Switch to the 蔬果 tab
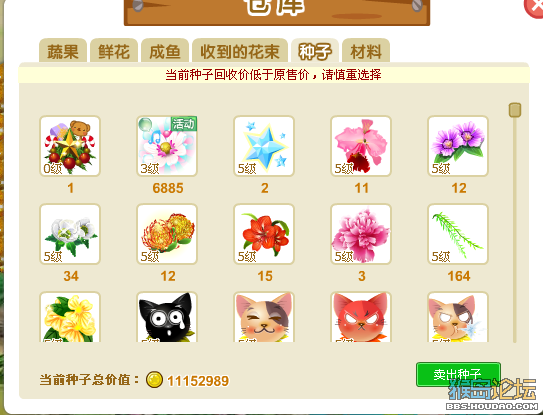 [63, 51]
